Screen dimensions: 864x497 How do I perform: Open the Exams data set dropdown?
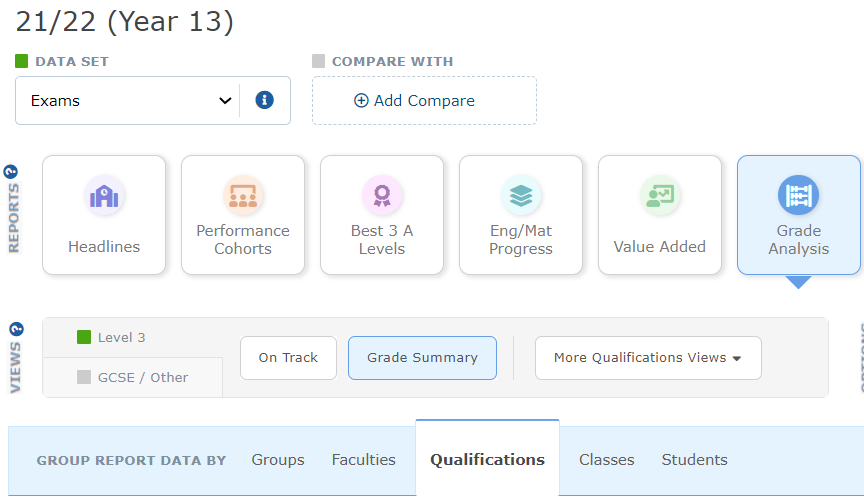coord(130,101)
